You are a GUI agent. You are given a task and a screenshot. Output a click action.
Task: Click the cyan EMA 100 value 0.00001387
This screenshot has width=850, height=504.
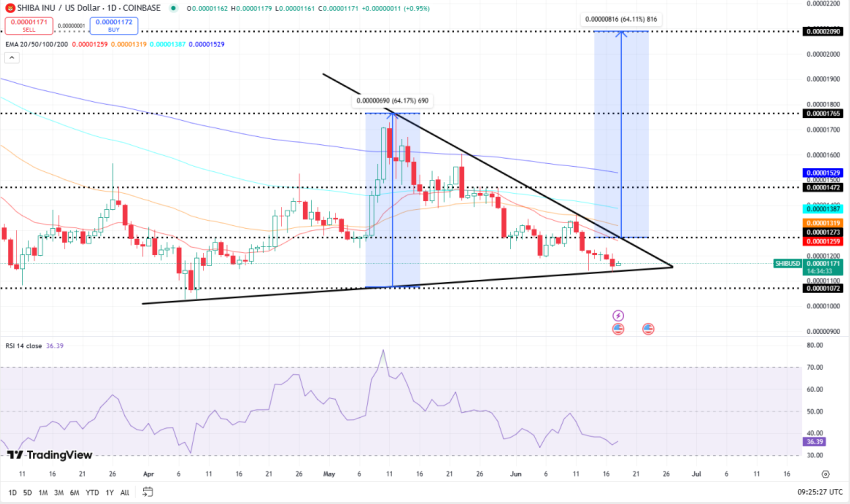pos(168,44)
